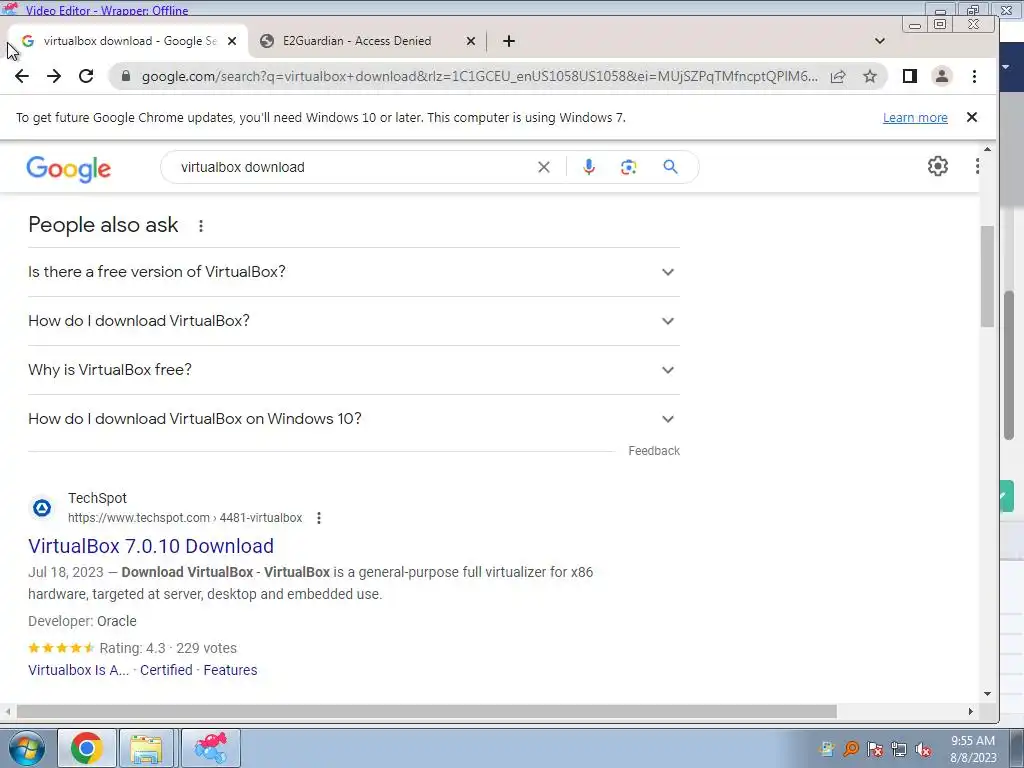Click the scroll down arrow of the page
The height and width of the screenshot is (768, 1024).
coord(987,694)
